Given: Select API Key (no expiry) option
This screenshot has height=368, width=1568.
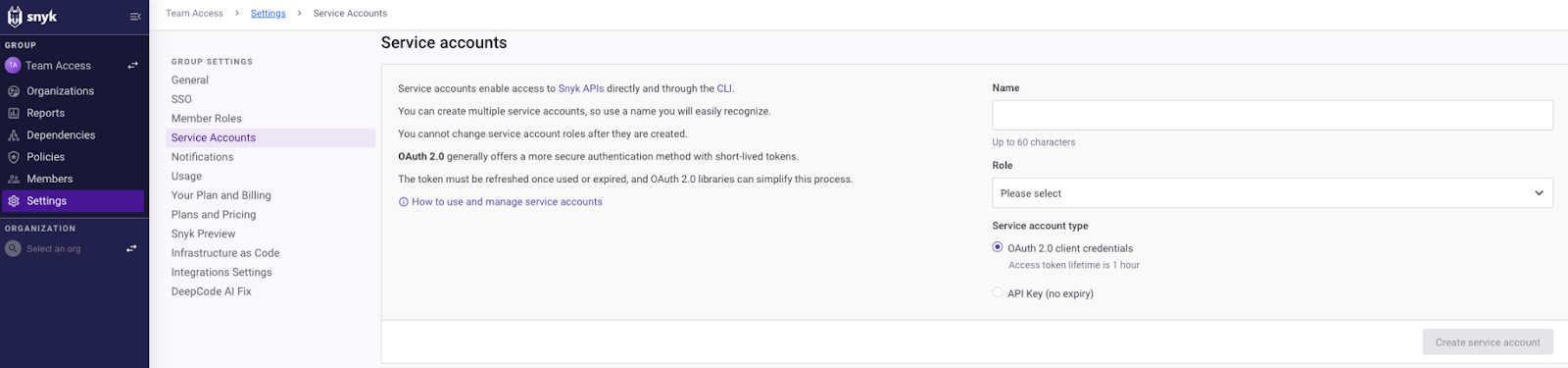Looking at the screenshot, I should click(998, 292).
